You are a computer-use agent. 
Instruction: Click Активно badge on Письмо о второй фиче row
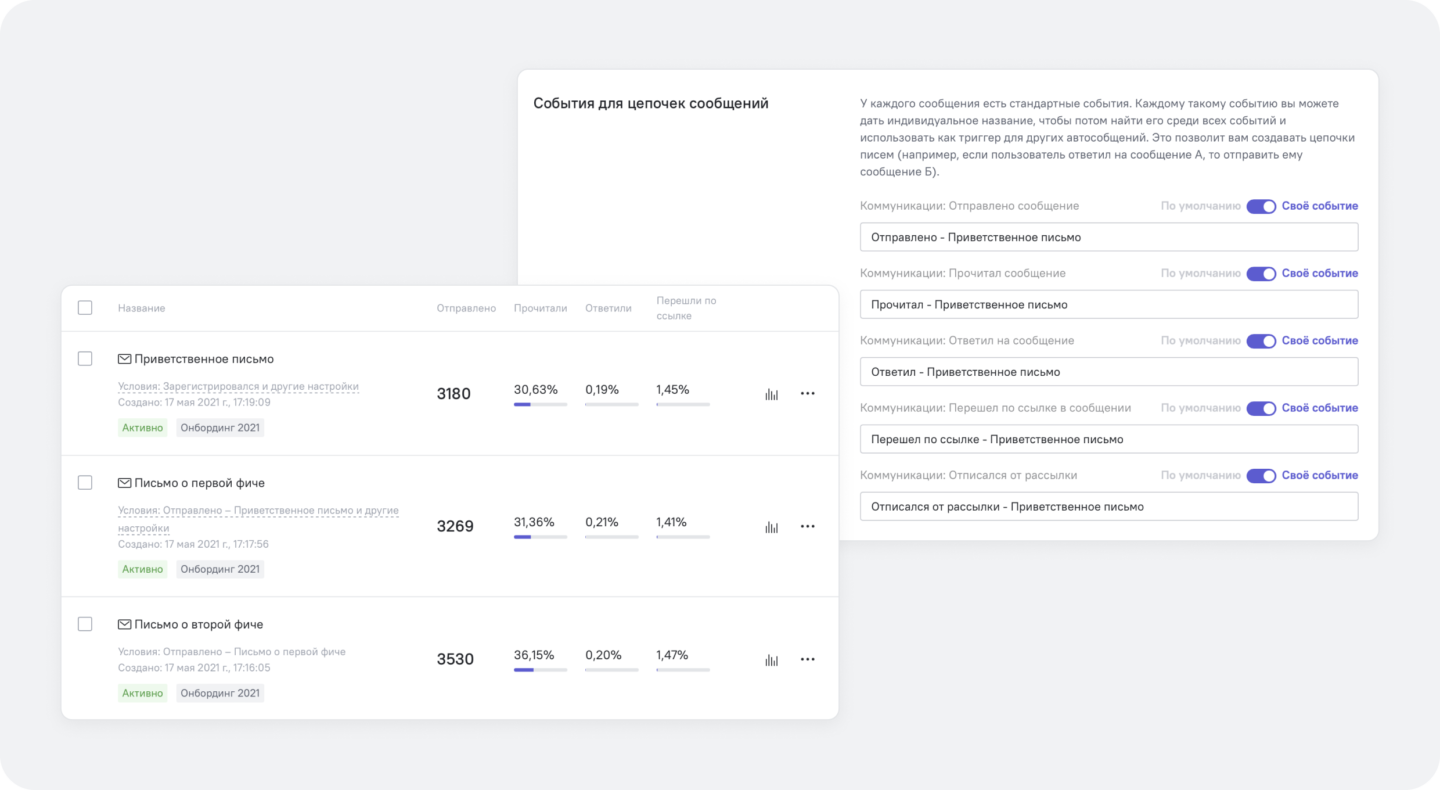click(143, 693)
